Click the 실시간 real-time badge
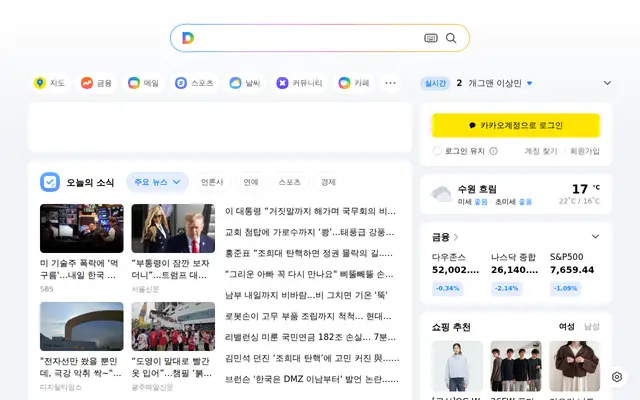Viewport: 640px width, 400px height. [435, 83]
